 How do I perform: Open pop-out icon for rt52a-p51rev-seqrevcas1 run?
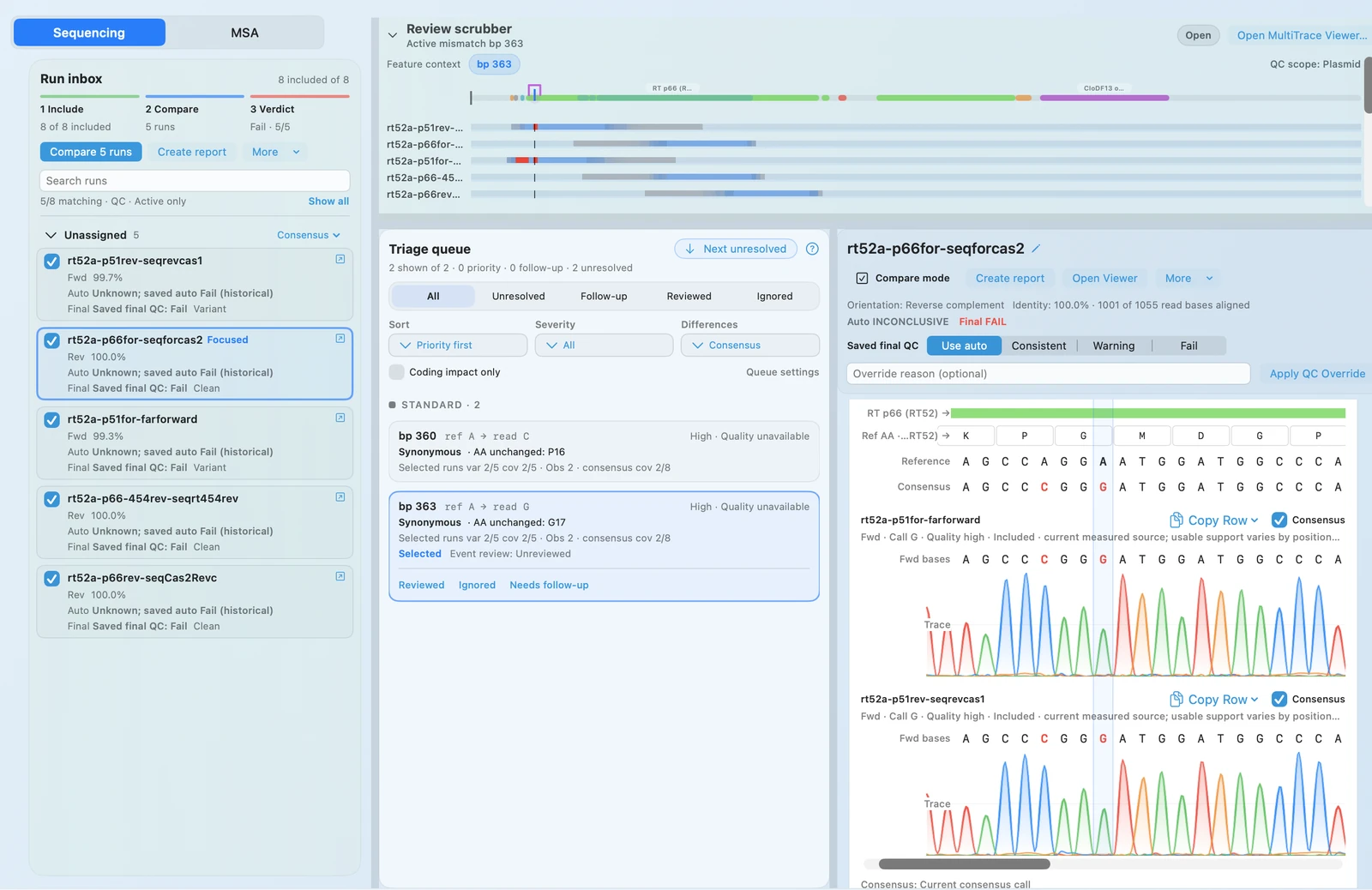(x=340, y=259)
